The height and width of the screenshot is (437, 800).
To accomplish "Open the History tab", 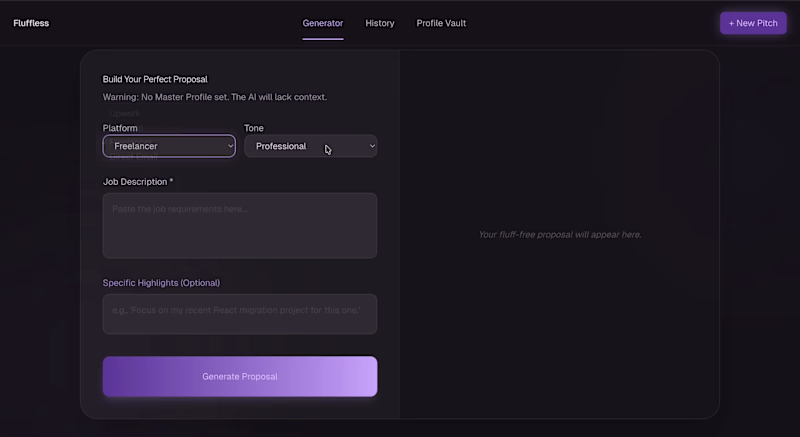I will point(380,23).
